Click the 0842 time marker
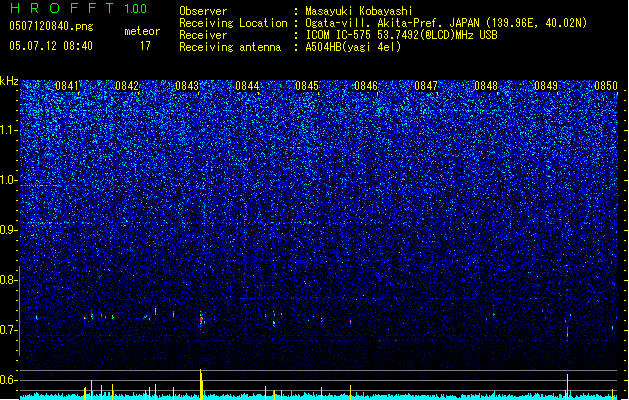 coord(127,86)
